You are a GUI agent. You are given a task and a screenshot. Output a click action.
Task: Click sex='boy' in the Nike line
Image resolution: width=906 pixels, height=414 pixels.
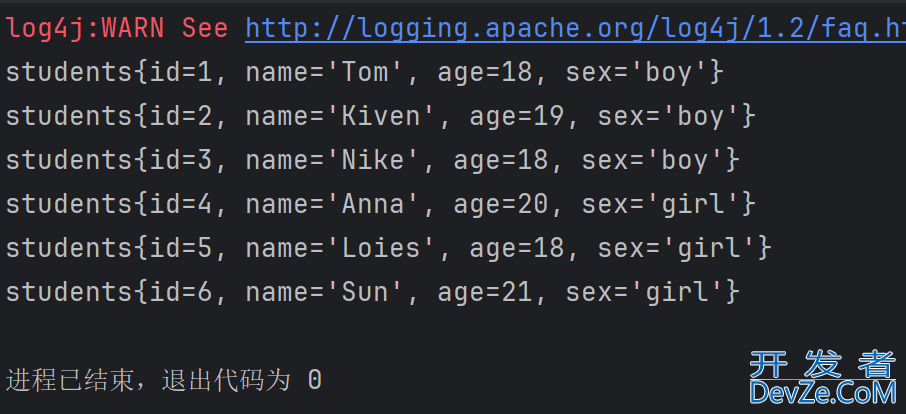pos(653,160)
